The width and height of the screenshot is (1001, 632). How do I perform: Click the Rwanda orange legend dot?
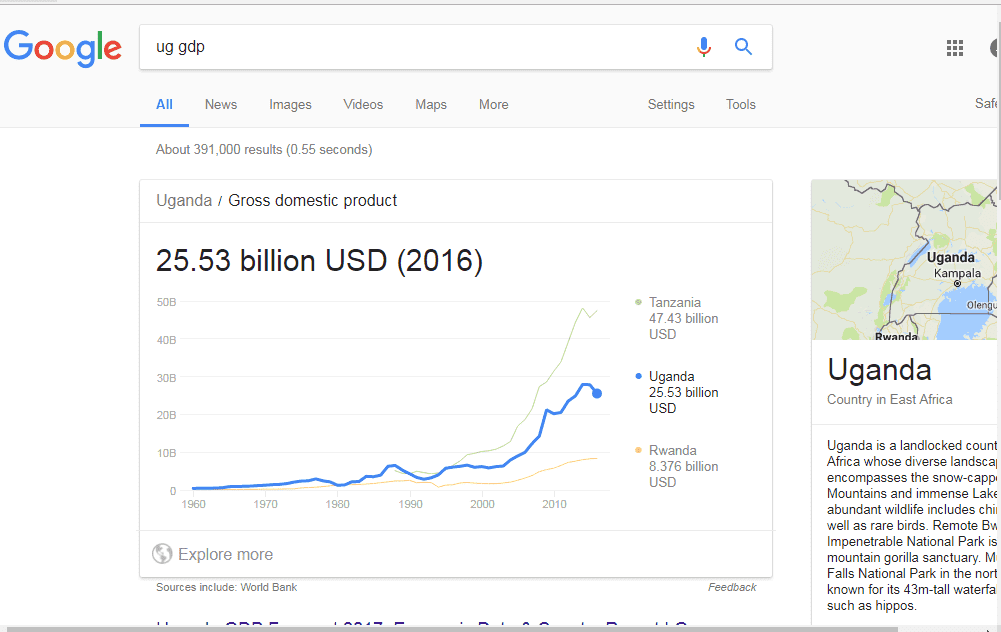638,450
